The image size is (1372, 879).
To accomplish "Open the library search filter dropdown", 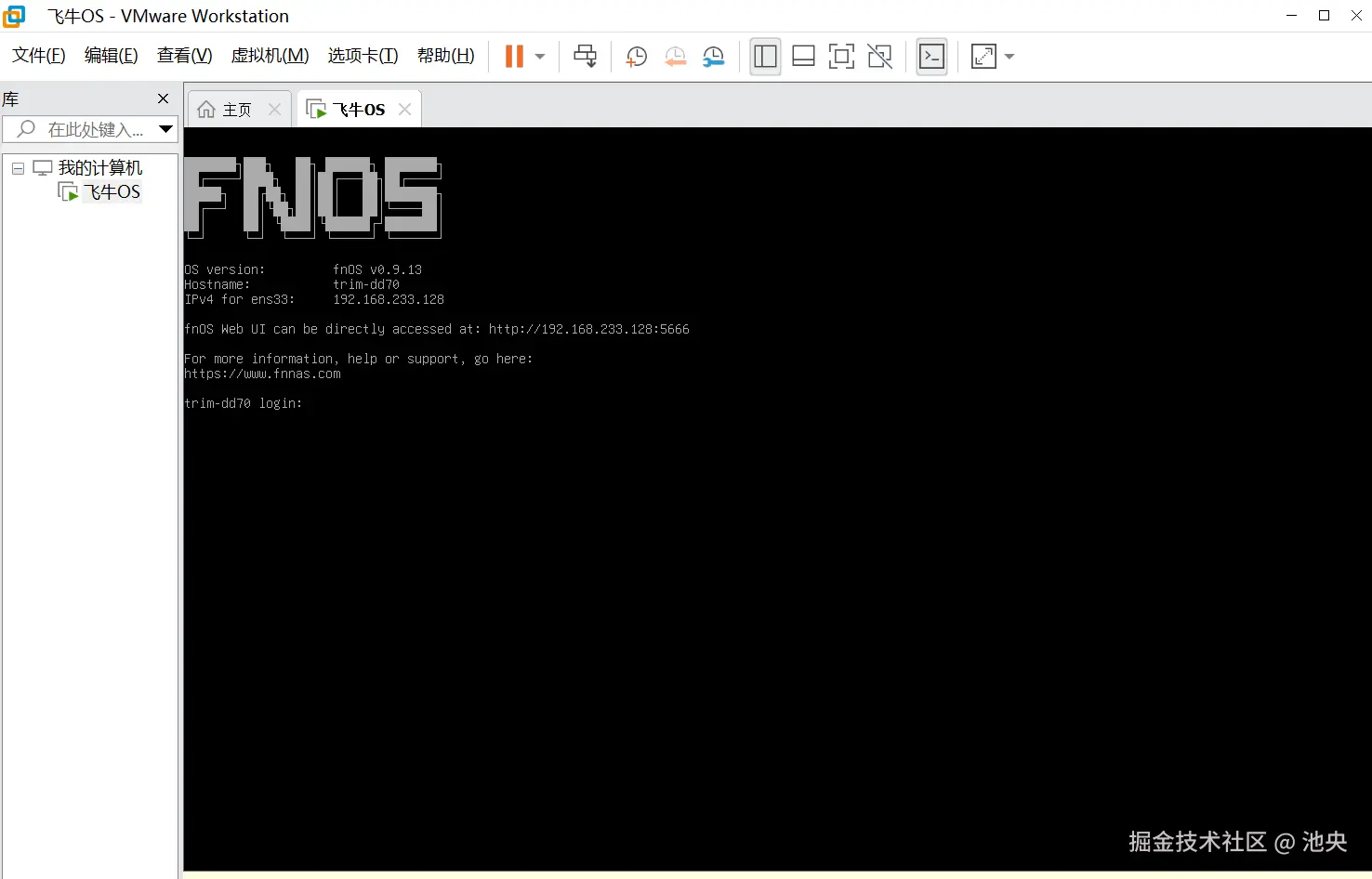I will (167, 129).
